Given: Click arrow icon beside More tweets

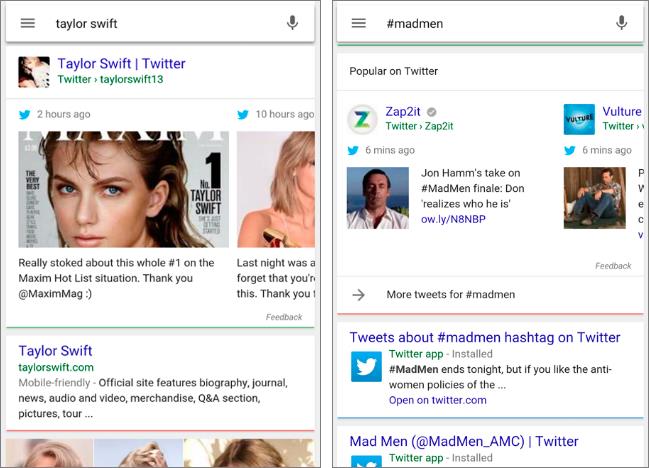Looking at the screenshot, I should [358, 295].
